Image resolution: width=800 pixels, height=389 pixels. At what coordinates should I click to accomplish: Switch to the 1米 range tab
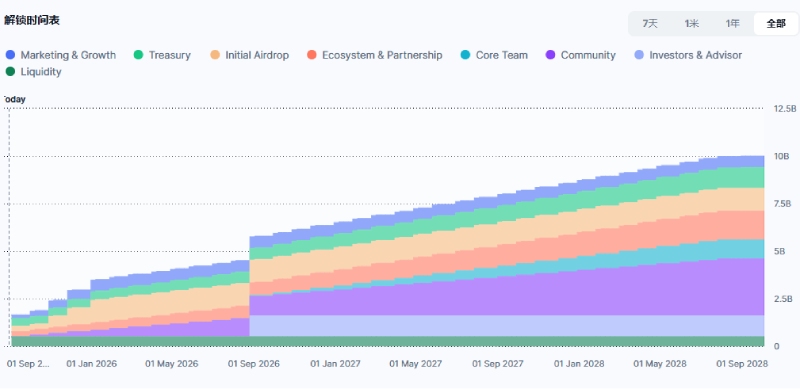[x=692, y=23]
